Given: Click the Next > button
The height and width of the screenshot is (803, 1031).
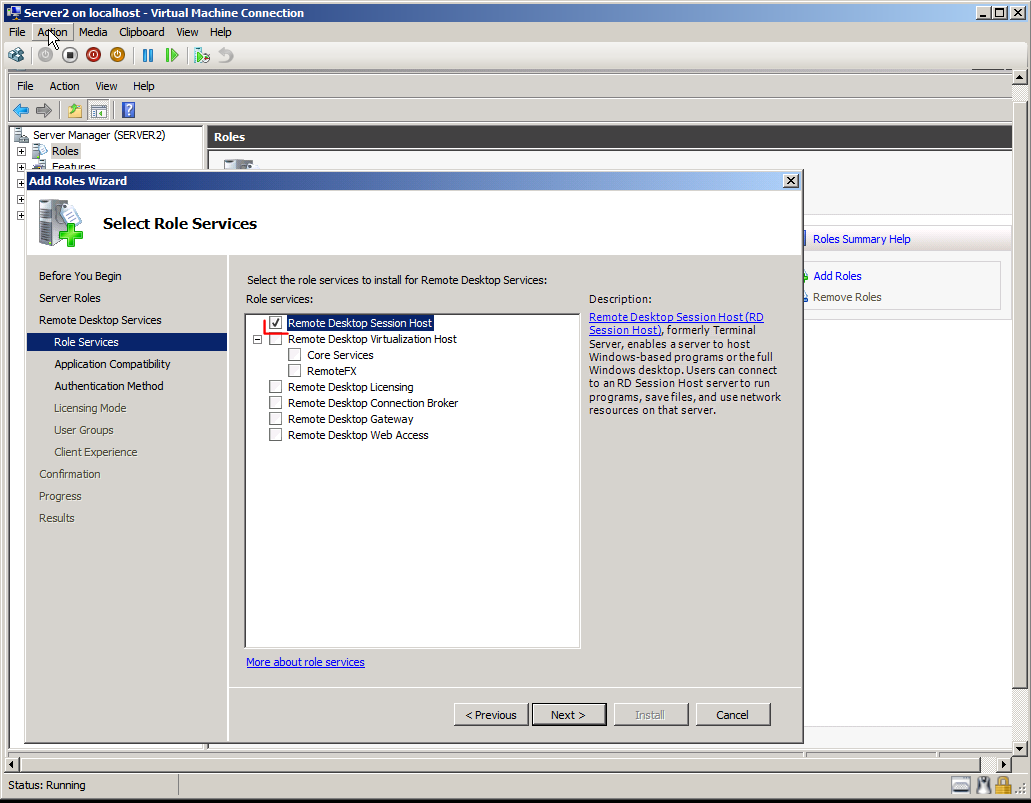Looking at the screenshot, I should point(569,715).
